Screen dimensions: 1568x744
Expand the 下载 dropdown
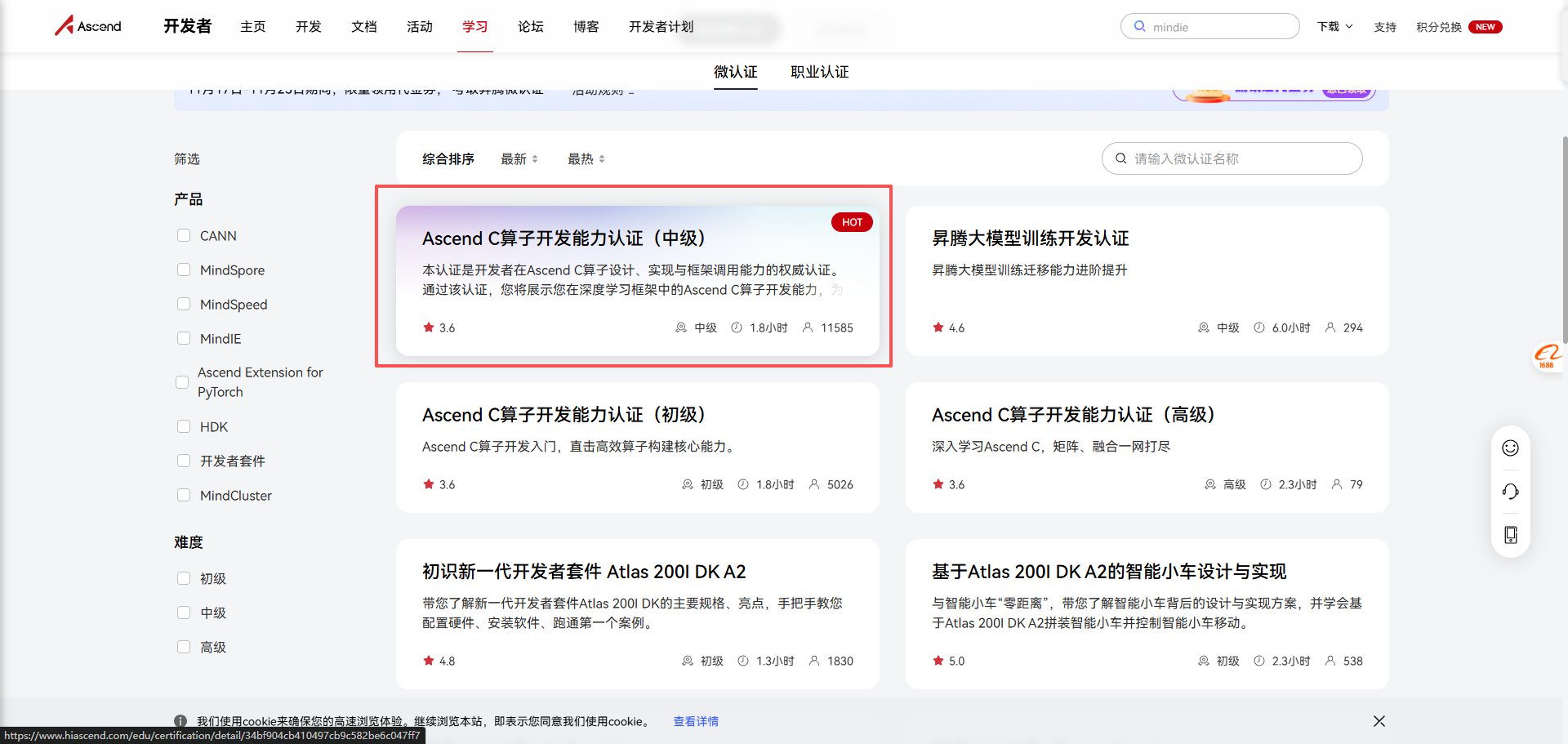[x=1335, y=27]
